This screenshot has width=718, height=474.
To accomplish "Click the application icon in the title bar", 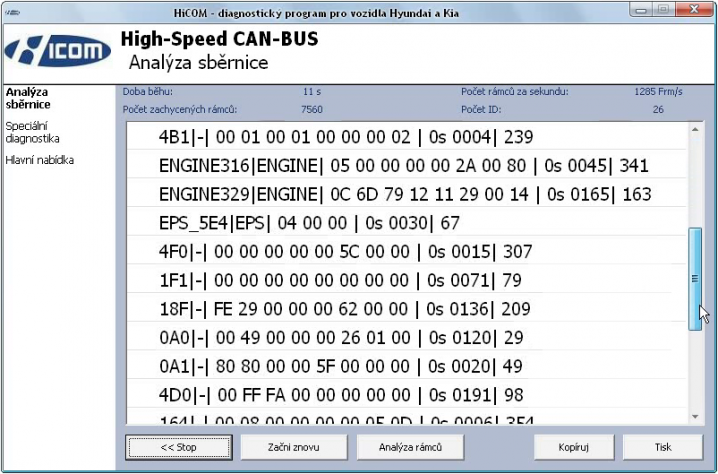I will [x=12, y=8].
